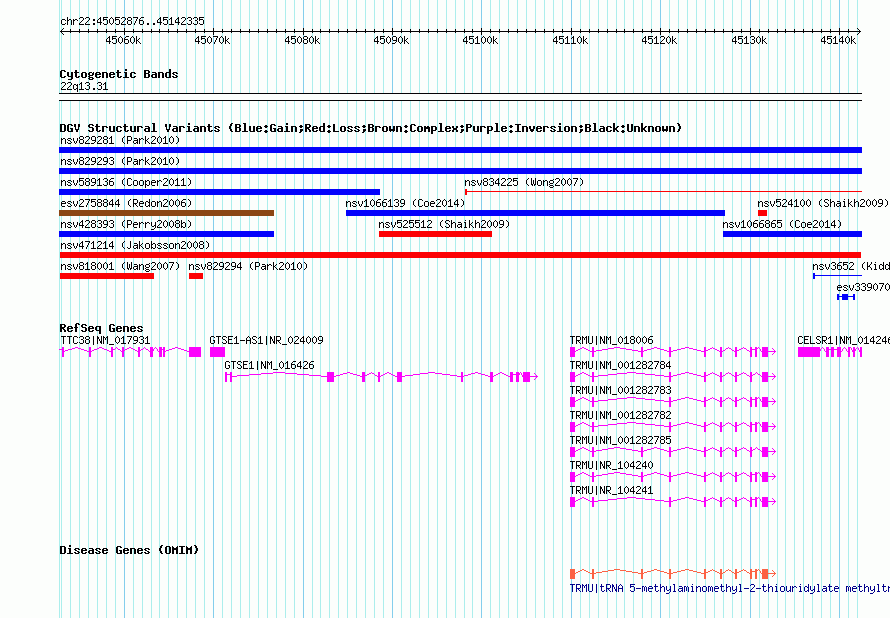
Task: Click the esv339070 variant glyph
Action: coord(846,297)
